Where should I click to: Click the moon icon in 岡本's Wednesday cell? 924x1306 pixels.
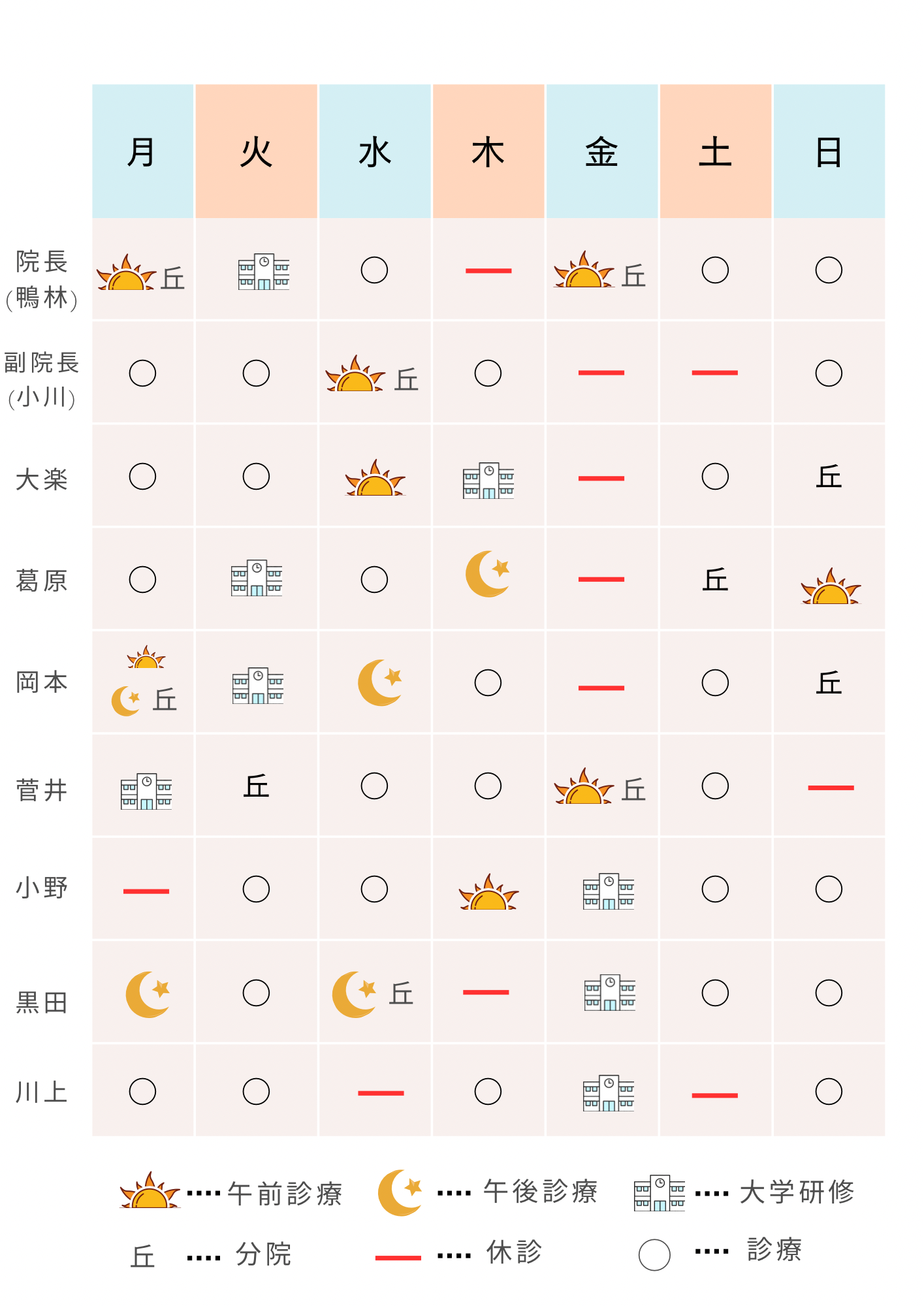click(x=379, y=683)
